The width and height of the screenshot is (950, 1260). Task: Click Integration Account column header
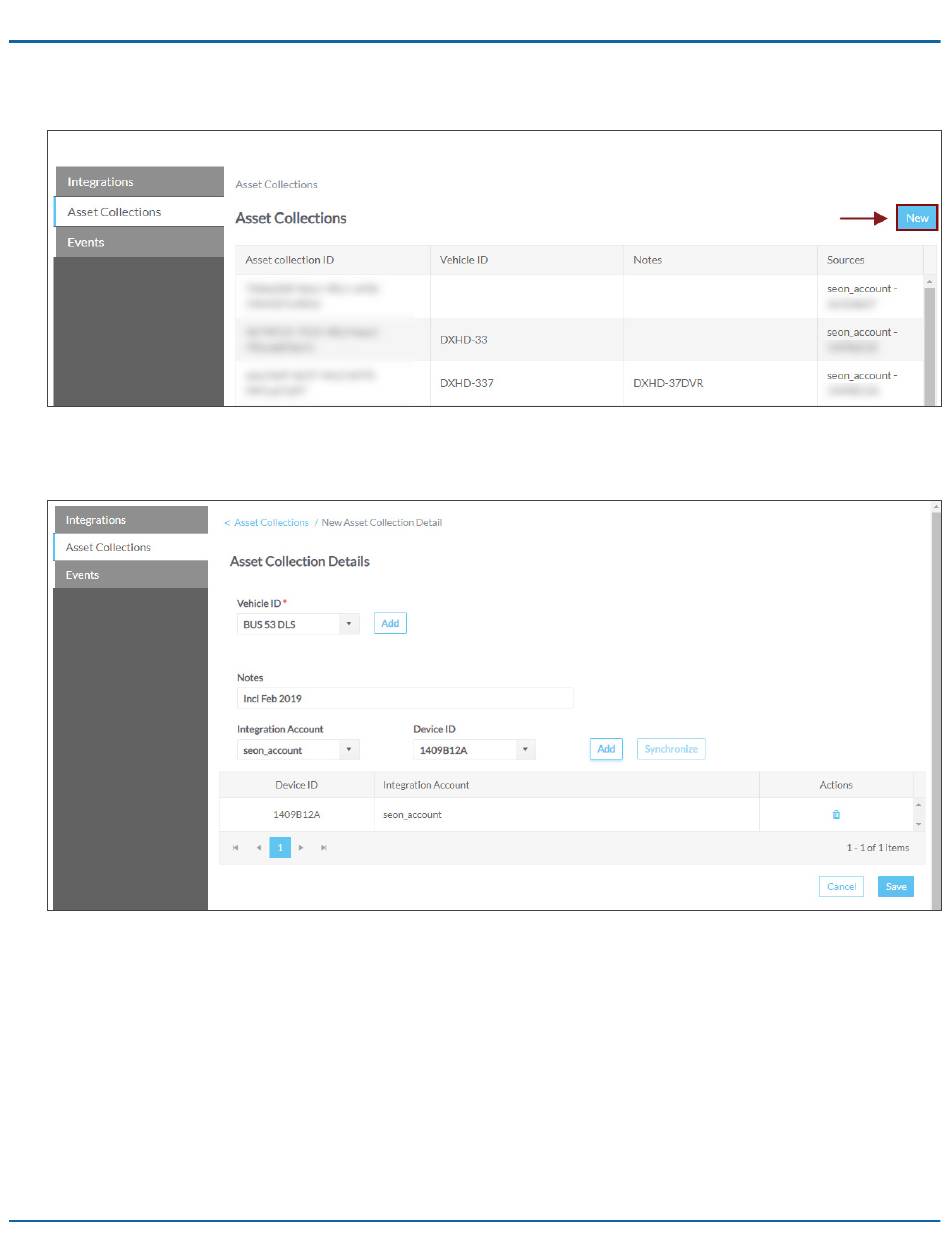coord(566,785)
